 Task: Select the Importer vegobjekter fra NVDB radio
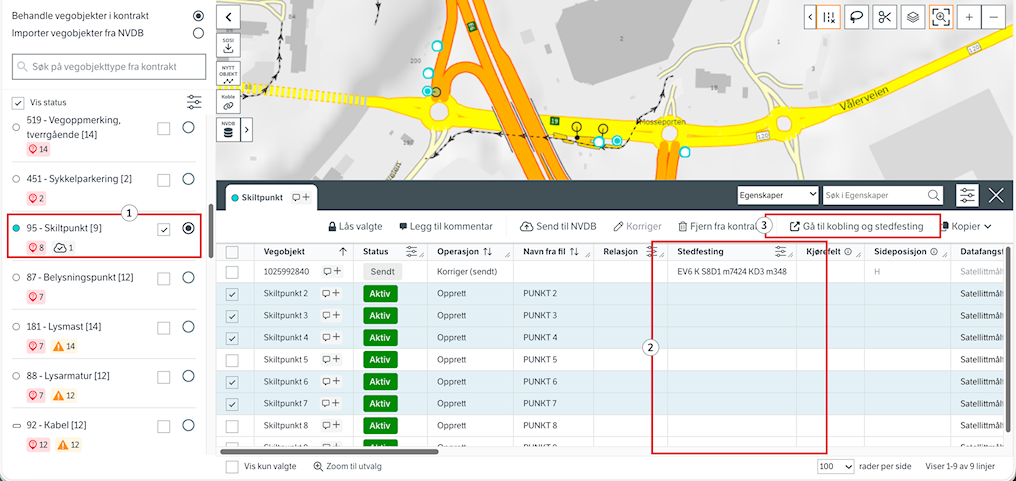tap(198, 33)
